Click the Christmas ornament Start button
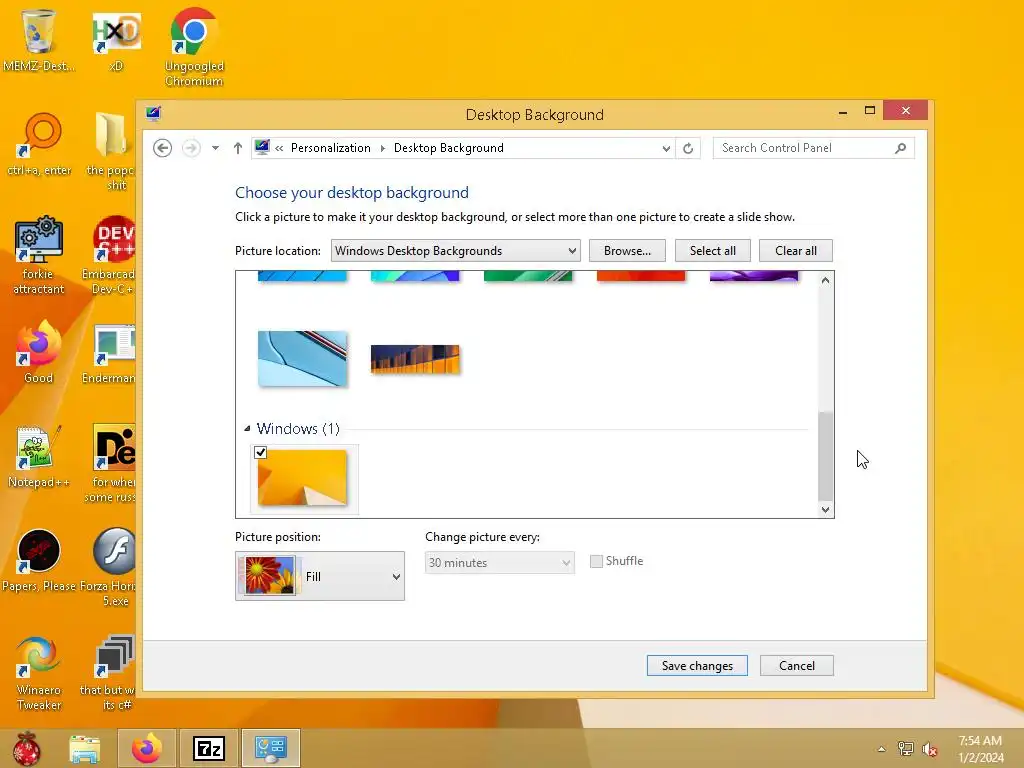This screenshot has height=768, width=1024. pyautogui.click(x=27, y=748)
